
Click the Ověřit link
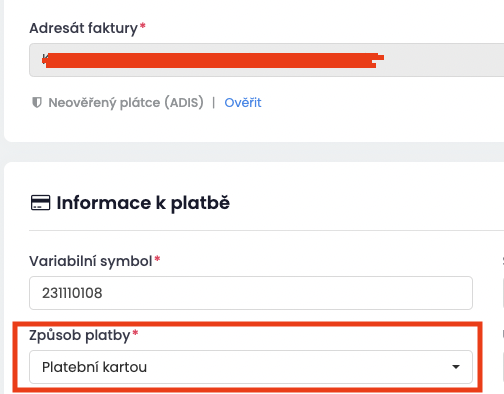pyautogui.click(x=243, y=103)
